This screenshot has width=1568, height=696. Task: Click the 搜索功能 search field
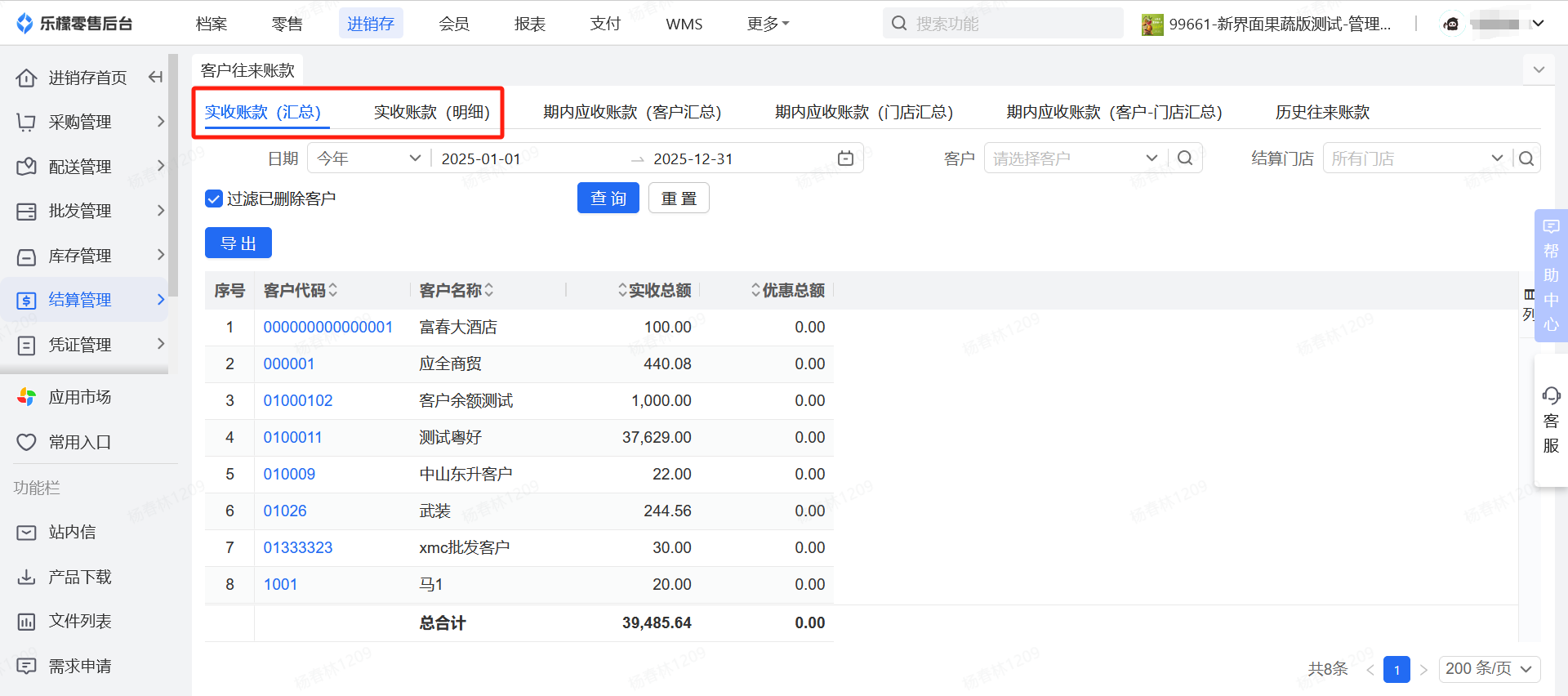click(1003, 23)
